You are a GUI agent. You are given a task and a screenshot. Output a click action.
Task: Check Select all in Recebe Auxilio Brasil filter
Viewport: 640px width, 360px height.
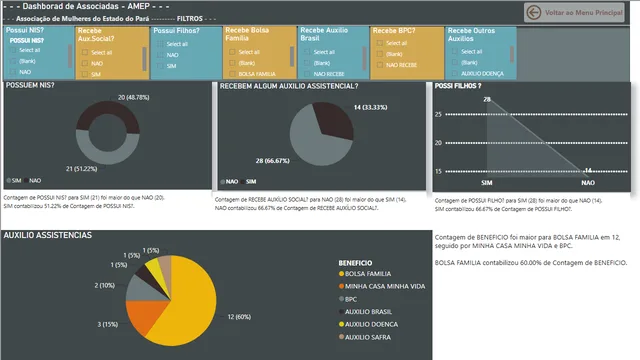click(307, 52)
